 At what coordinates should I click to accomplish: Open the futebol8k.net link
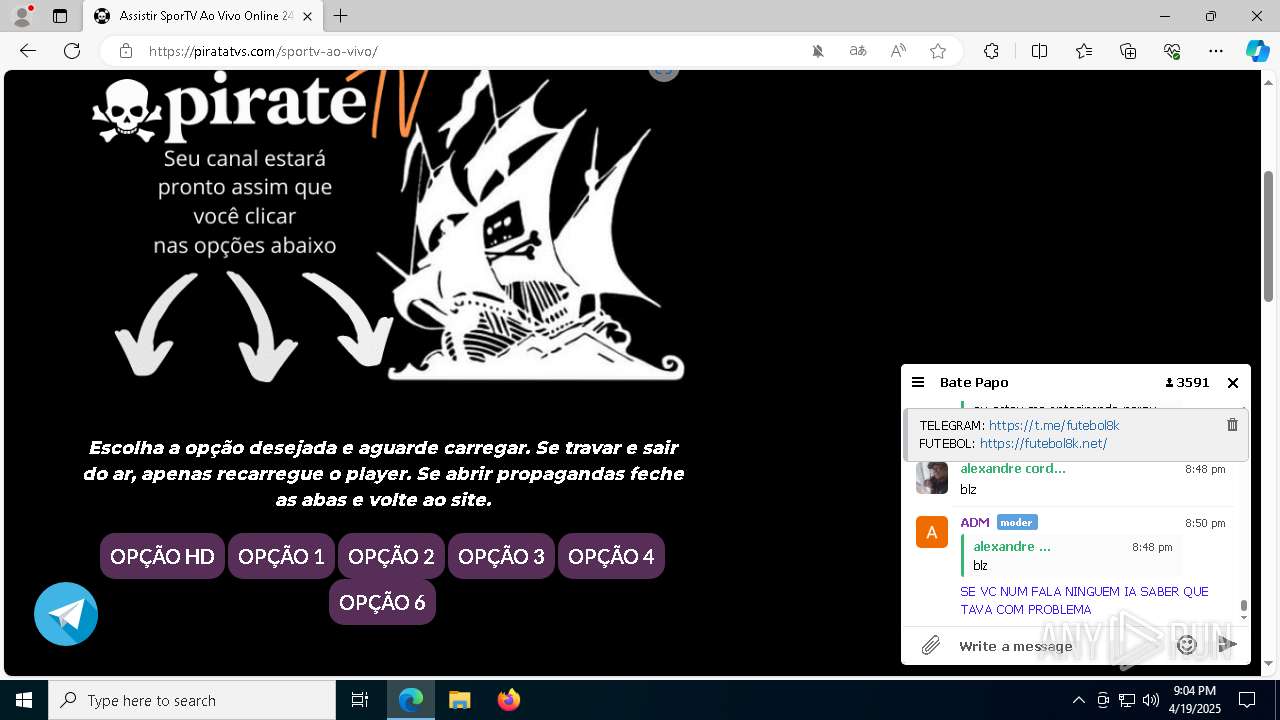[x=1043, y=443]
